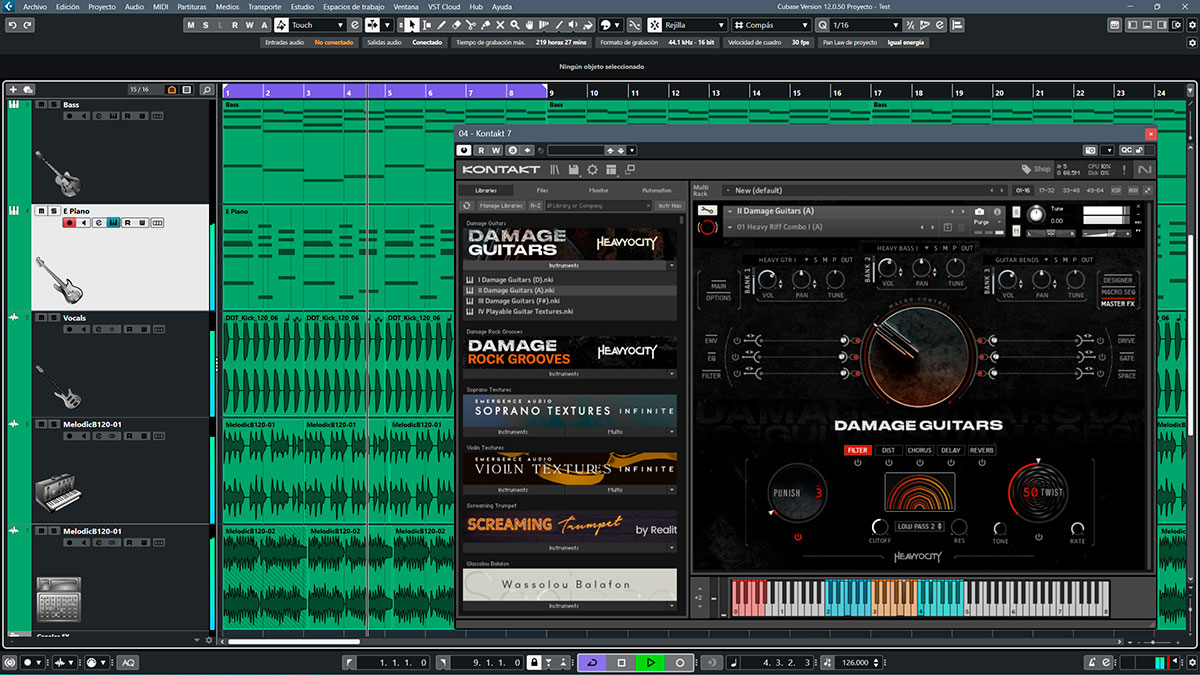Viewport: 1200px width, 675px height.
Task: Adjust the instrument Tune knob
Action: (1035, 214)
